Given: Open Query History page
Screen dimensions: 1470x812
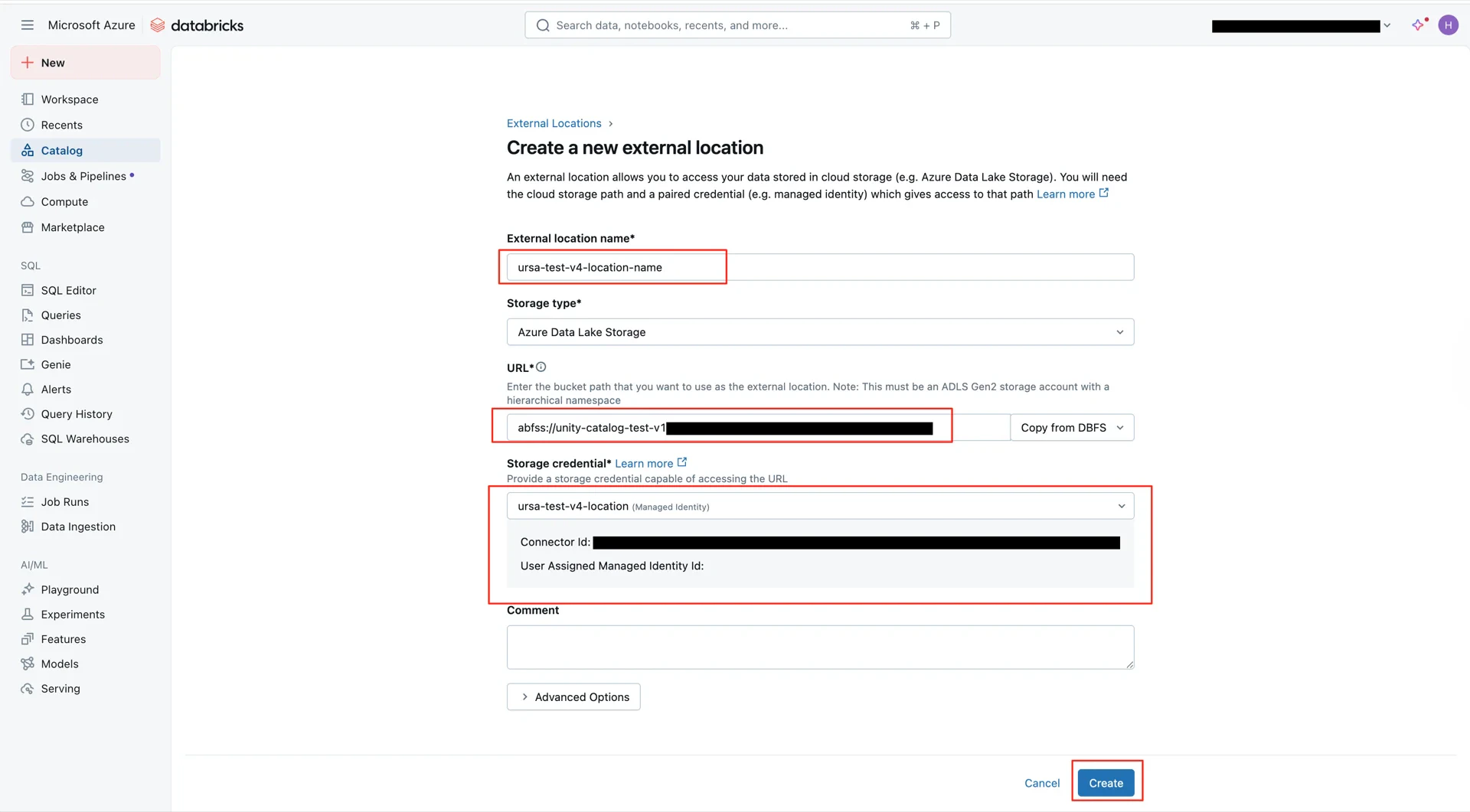Looking at the screenshot, I should [x=85, y=414].
